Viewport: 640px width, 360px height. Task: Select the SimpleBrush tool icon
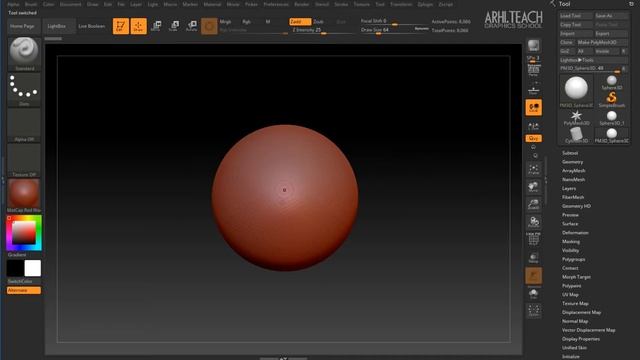611,99
